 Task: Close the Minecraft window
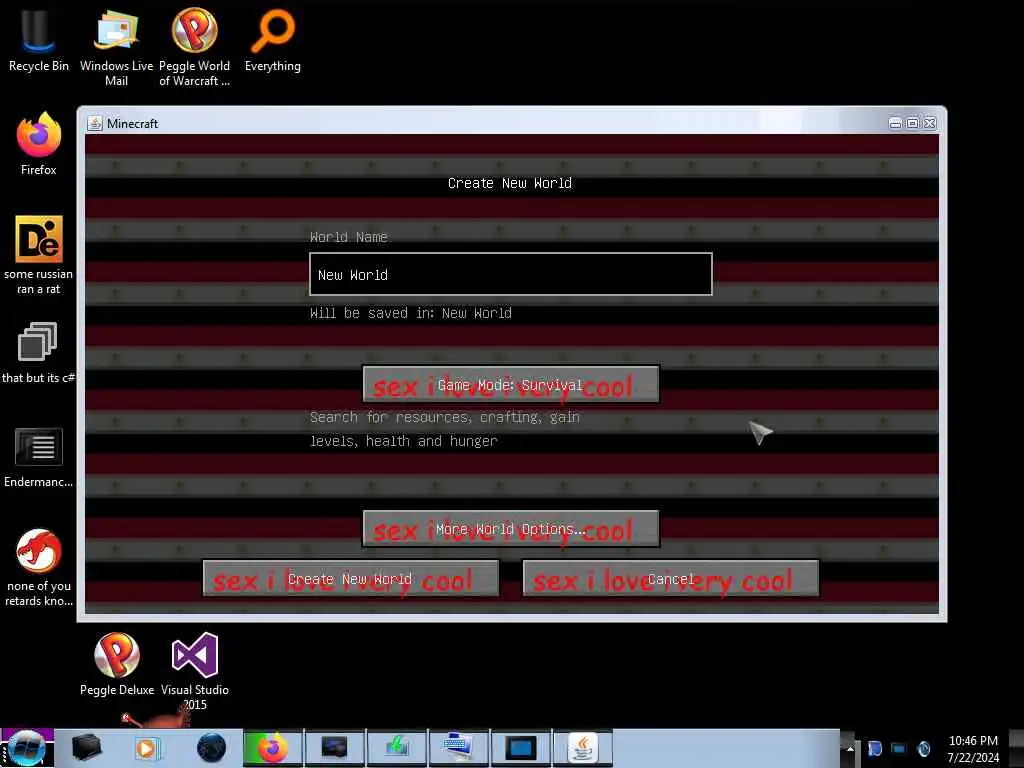[930, 123]
